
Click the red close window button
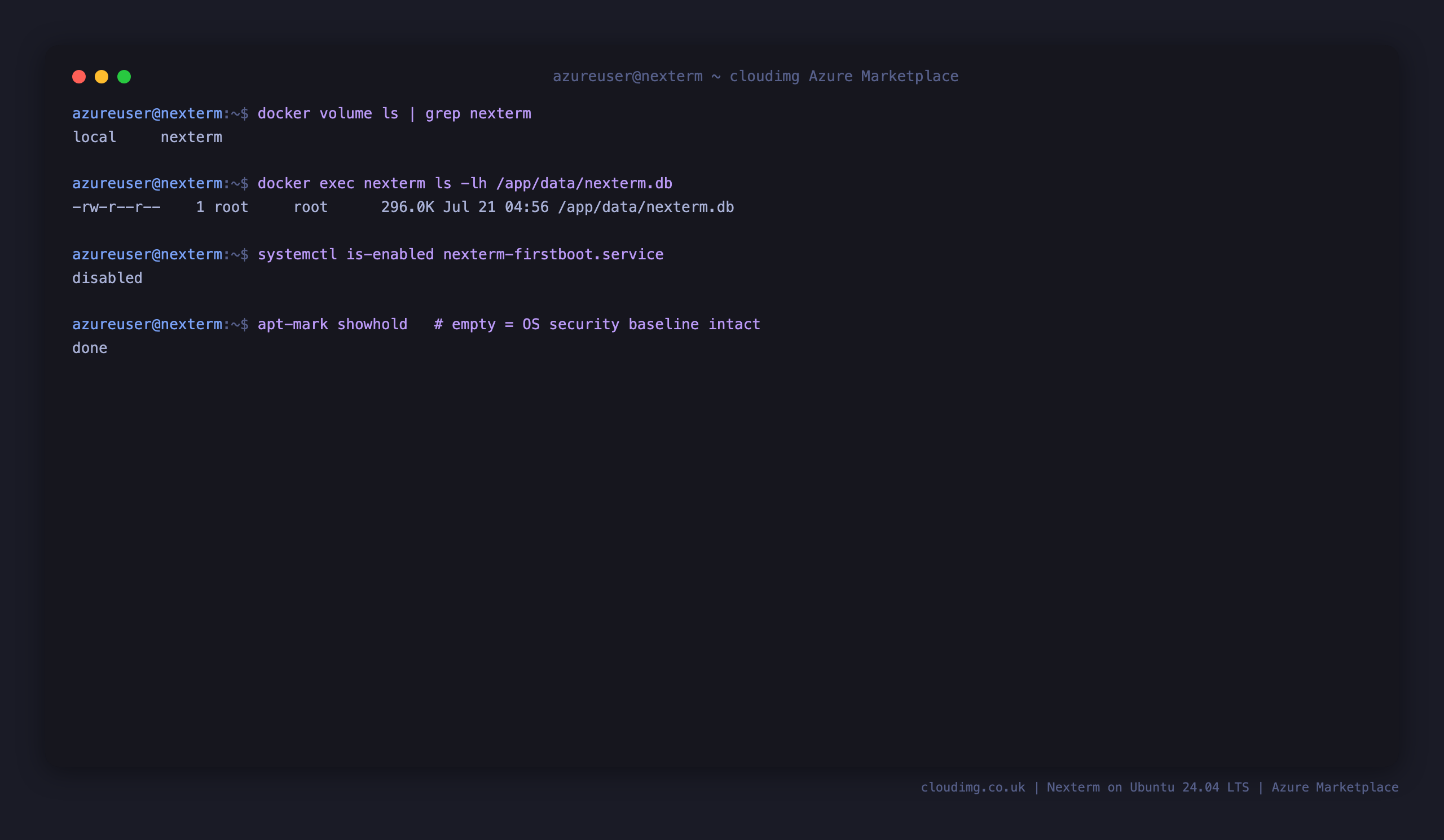click(x=79, y=77)
